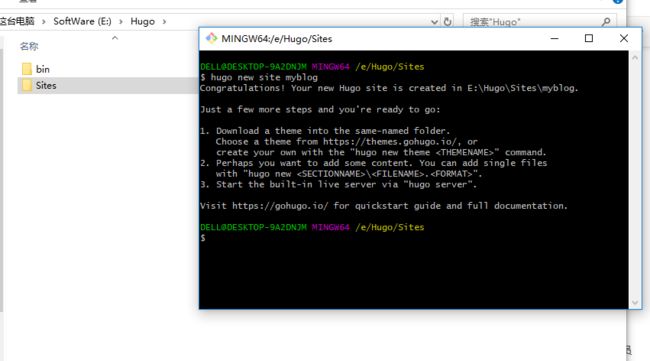Close the MINGW64 terminal window
The width and height of the screenshot is (650, 361).
tap(623, 39)
